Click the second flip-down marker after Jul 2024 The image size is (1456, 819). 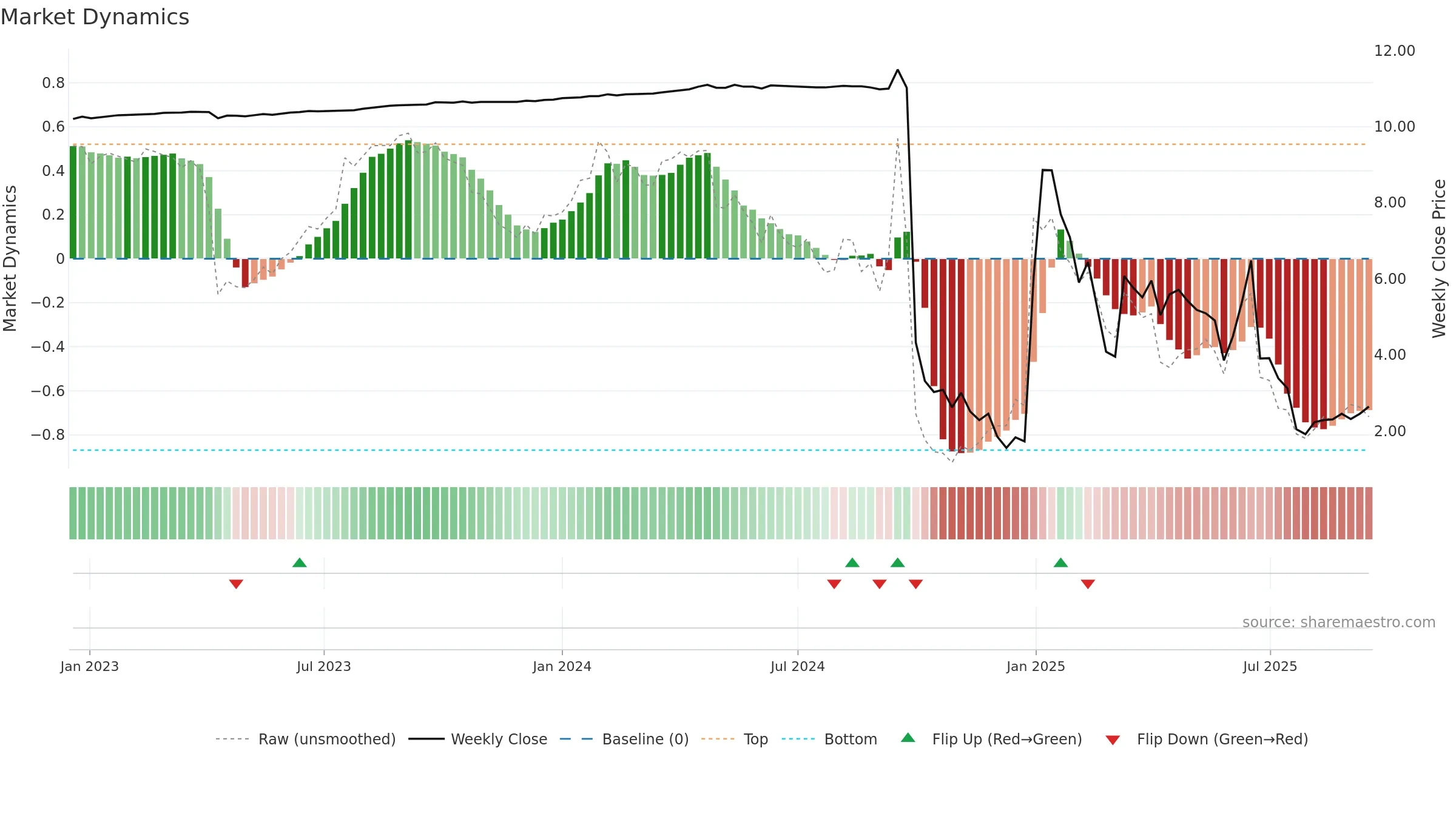point(880,584)
